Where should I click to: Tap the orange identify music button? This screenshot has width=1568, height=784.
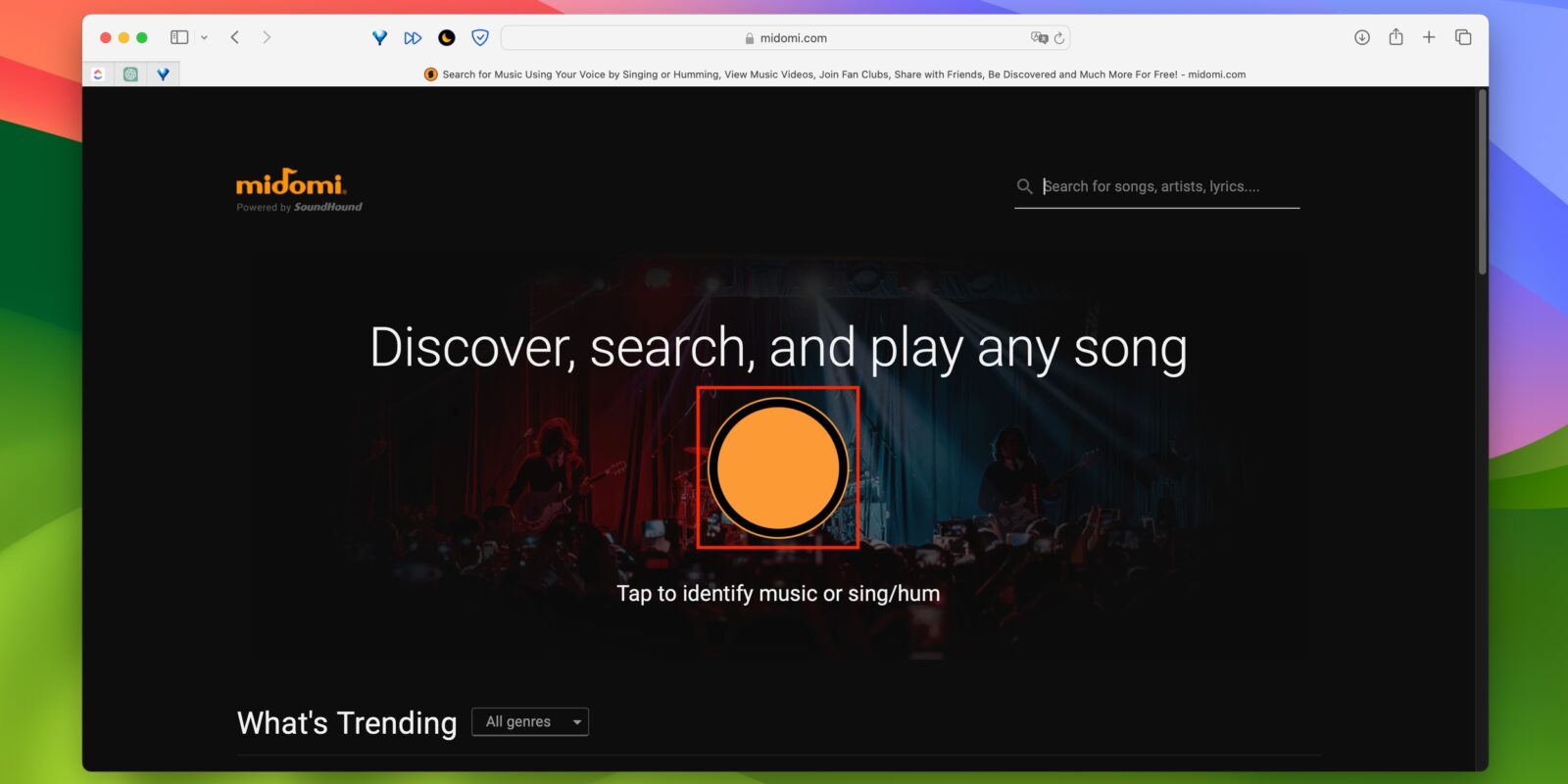click(778, 468)
